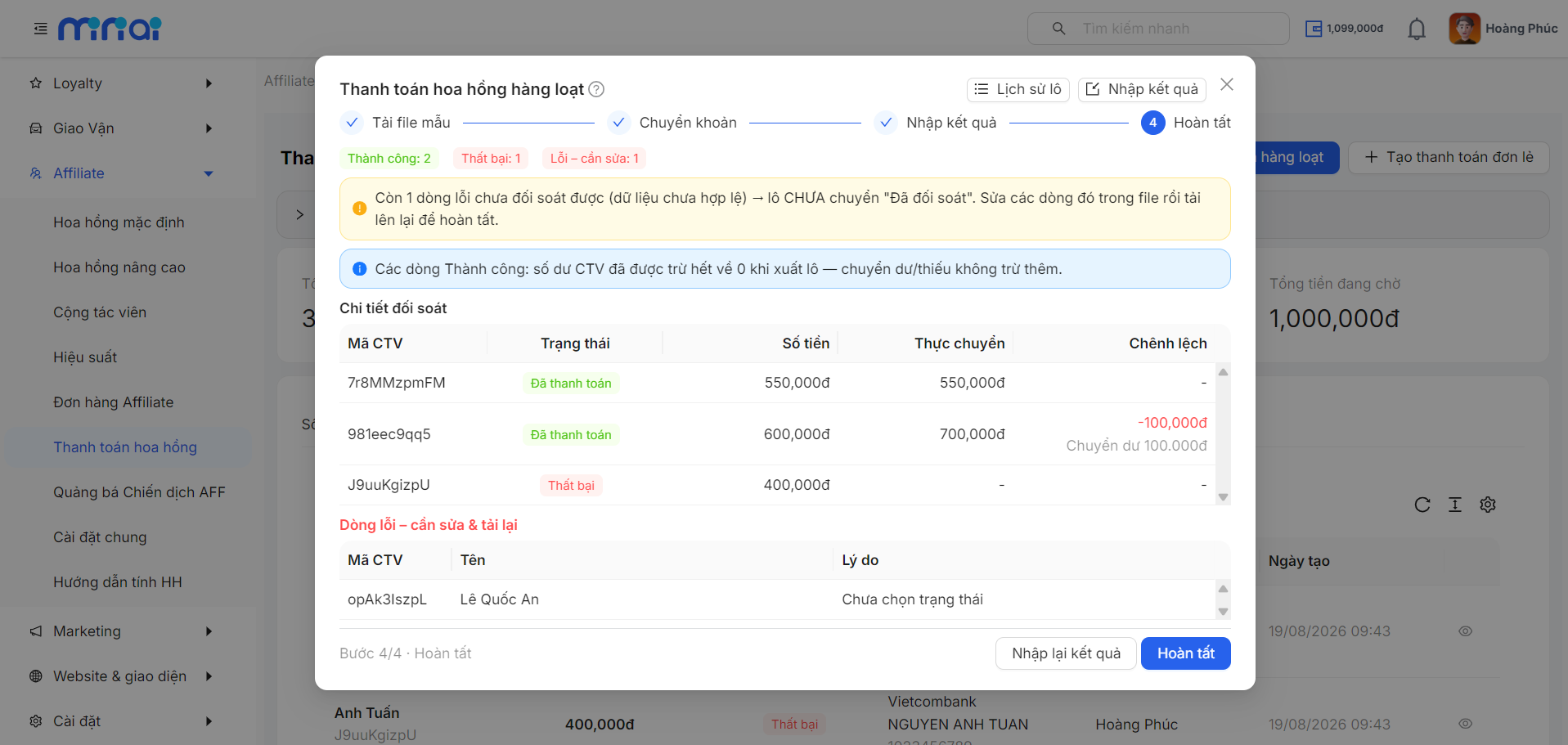This screenshot has height=745, width=1568.
Task: Open the notification bell
Action: coord(1417,29)
